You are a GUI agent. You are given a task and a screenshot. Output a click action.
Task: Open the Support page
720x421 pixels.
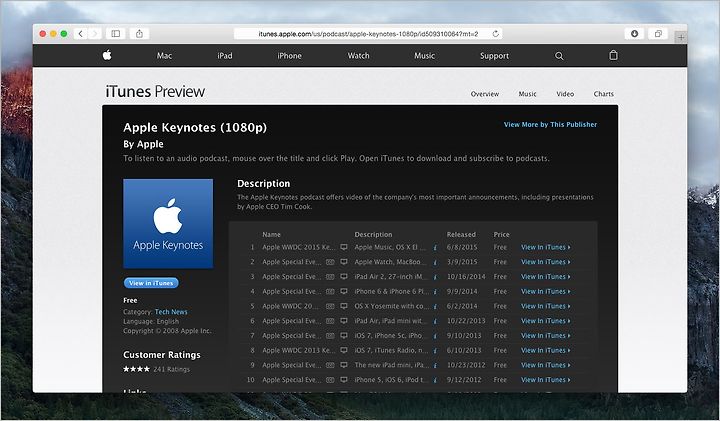(494, 56)
